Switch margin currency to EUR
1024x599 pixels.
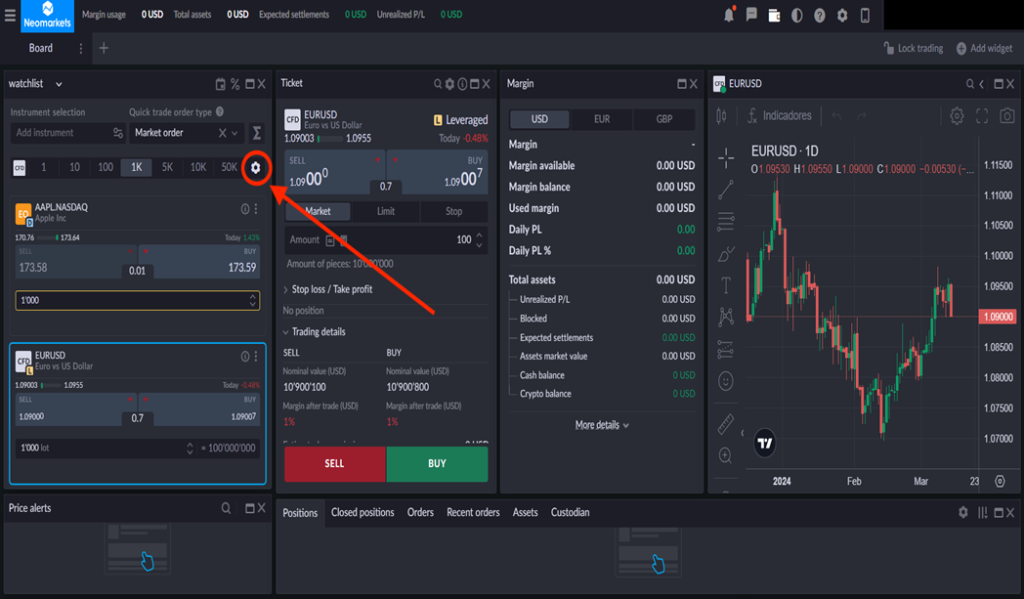tap(601, 119)
